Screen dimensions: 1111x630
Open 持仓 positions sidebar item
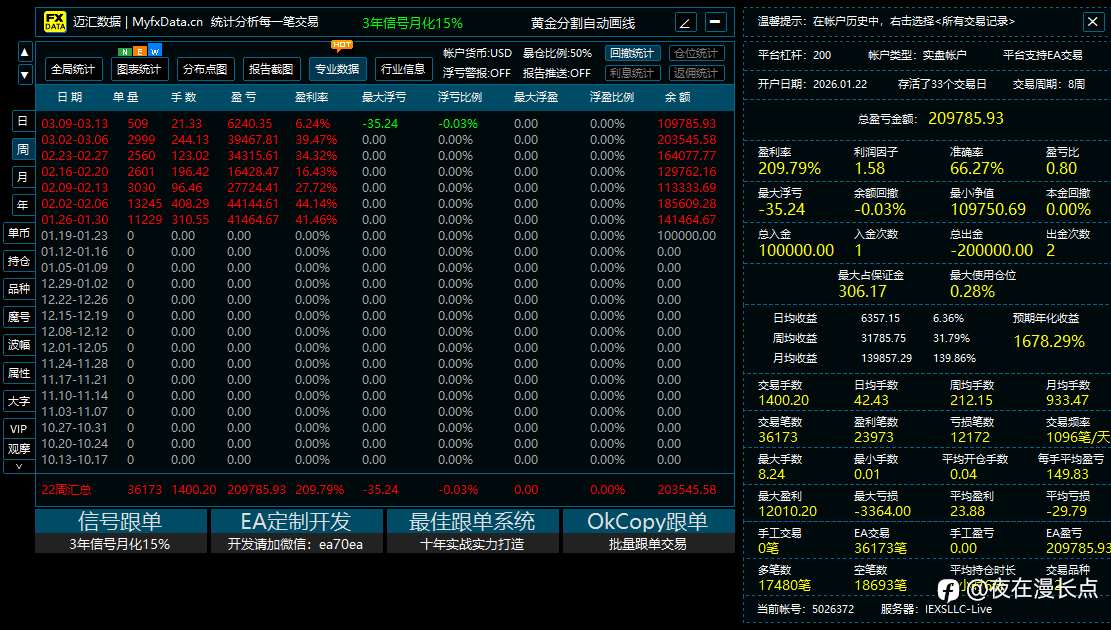tap(19, 261)
